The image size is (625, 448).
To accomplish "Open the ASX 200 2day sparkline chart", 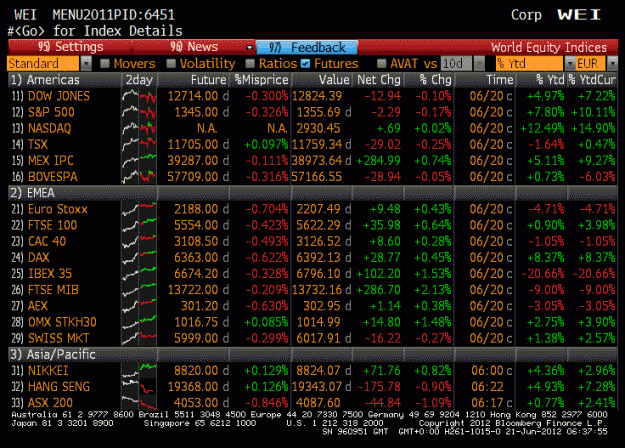I will click(139, 403).
